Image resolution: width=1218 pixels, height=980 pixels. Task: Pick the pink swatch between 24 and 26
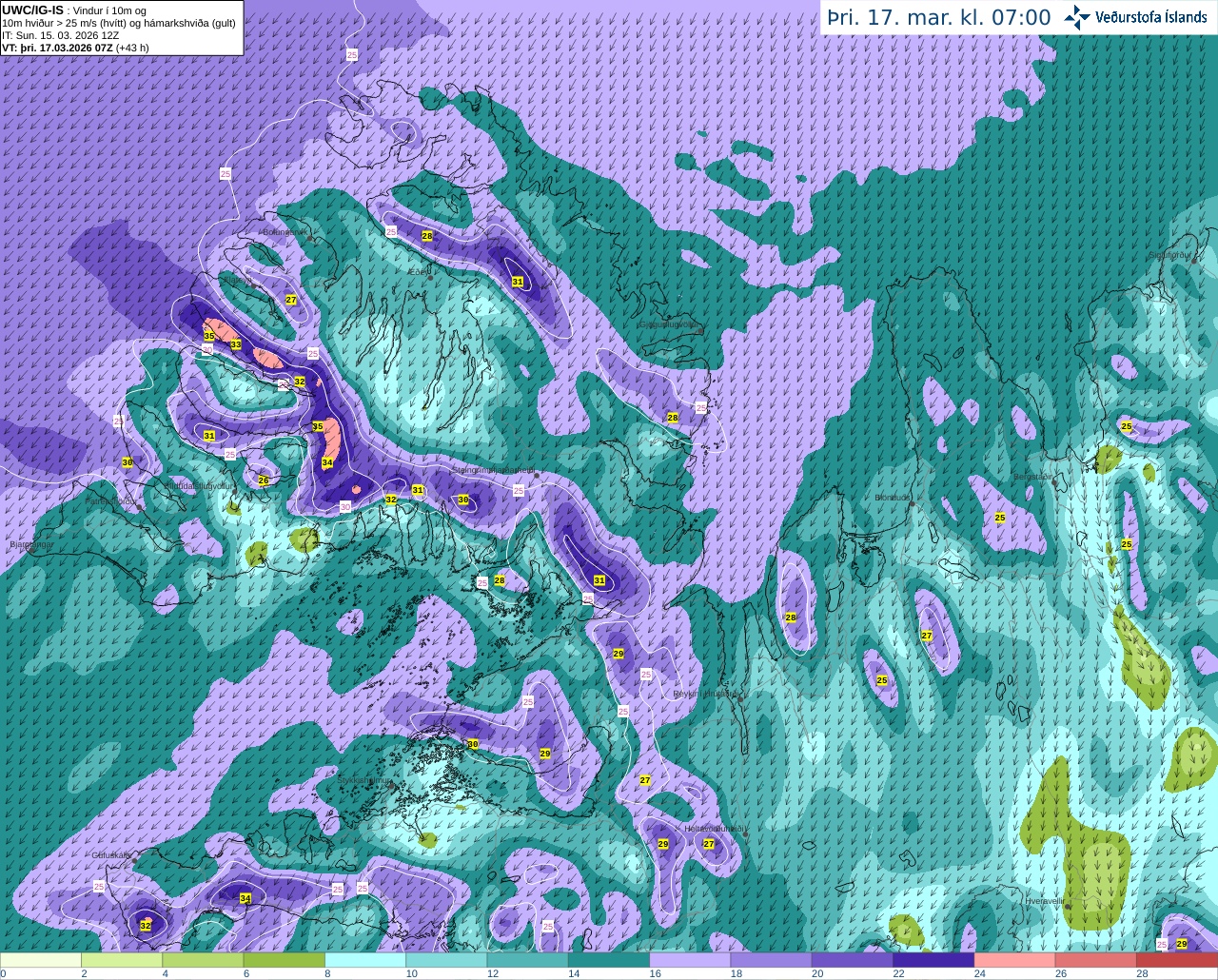(x=1015, y=959)
